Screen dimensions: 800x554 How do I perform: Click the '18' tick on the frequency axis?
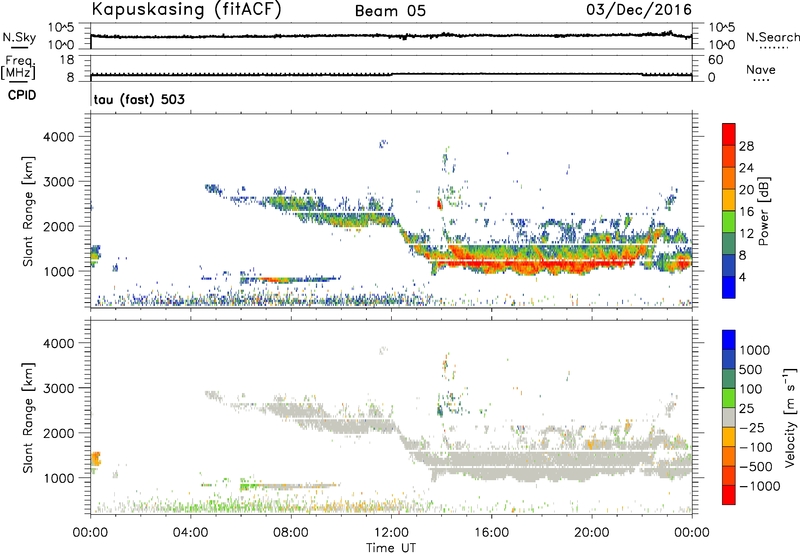coord(66,60)
